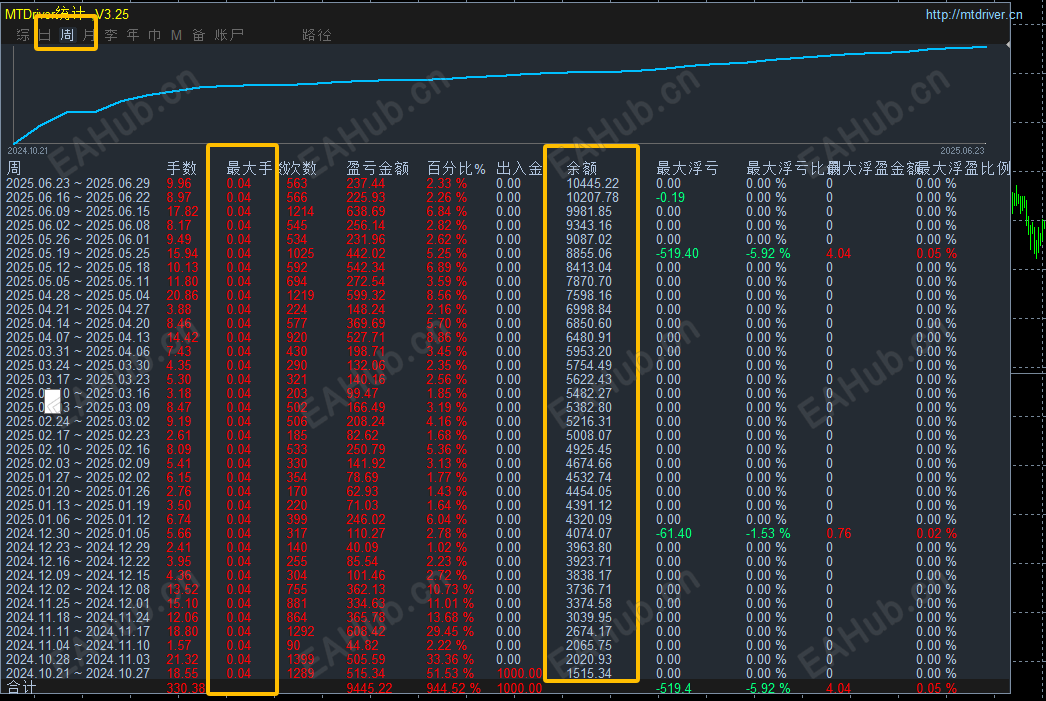The image size is (1046, 701).
Task: Click the 周 column header
Action: [13, 168]
